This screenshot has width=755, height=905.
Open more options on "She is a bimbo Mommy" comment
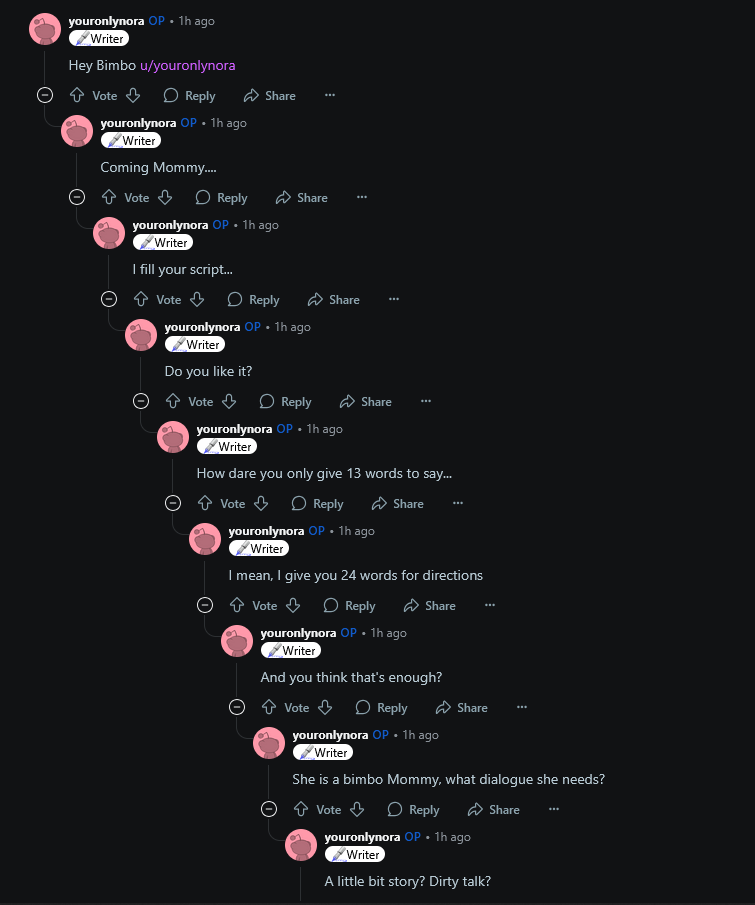point(554,809)
